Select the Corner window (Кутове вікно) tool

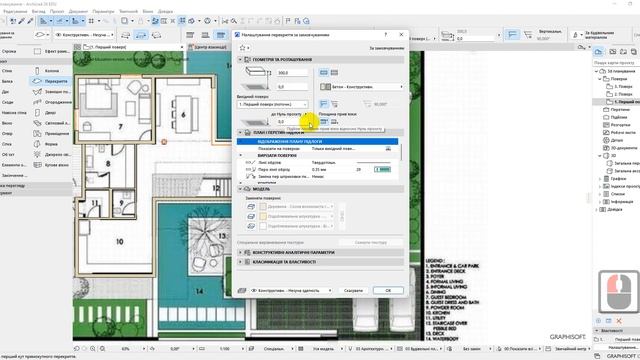click(51, 165)
